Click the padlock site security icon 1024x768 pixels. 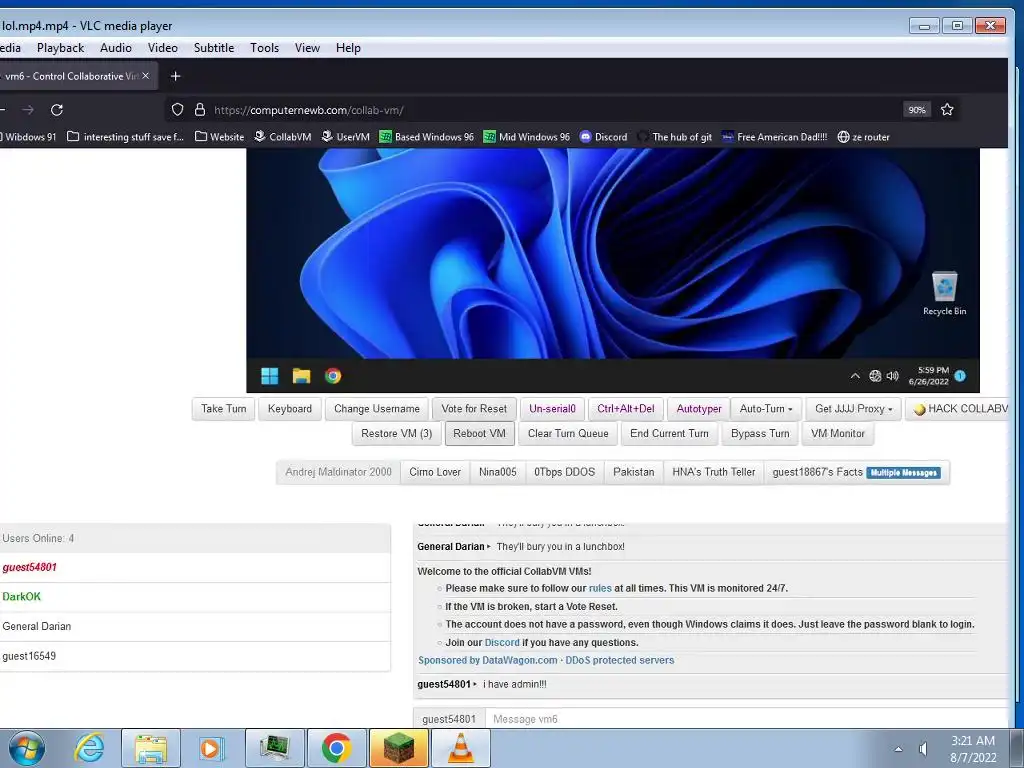coord(200,110)
